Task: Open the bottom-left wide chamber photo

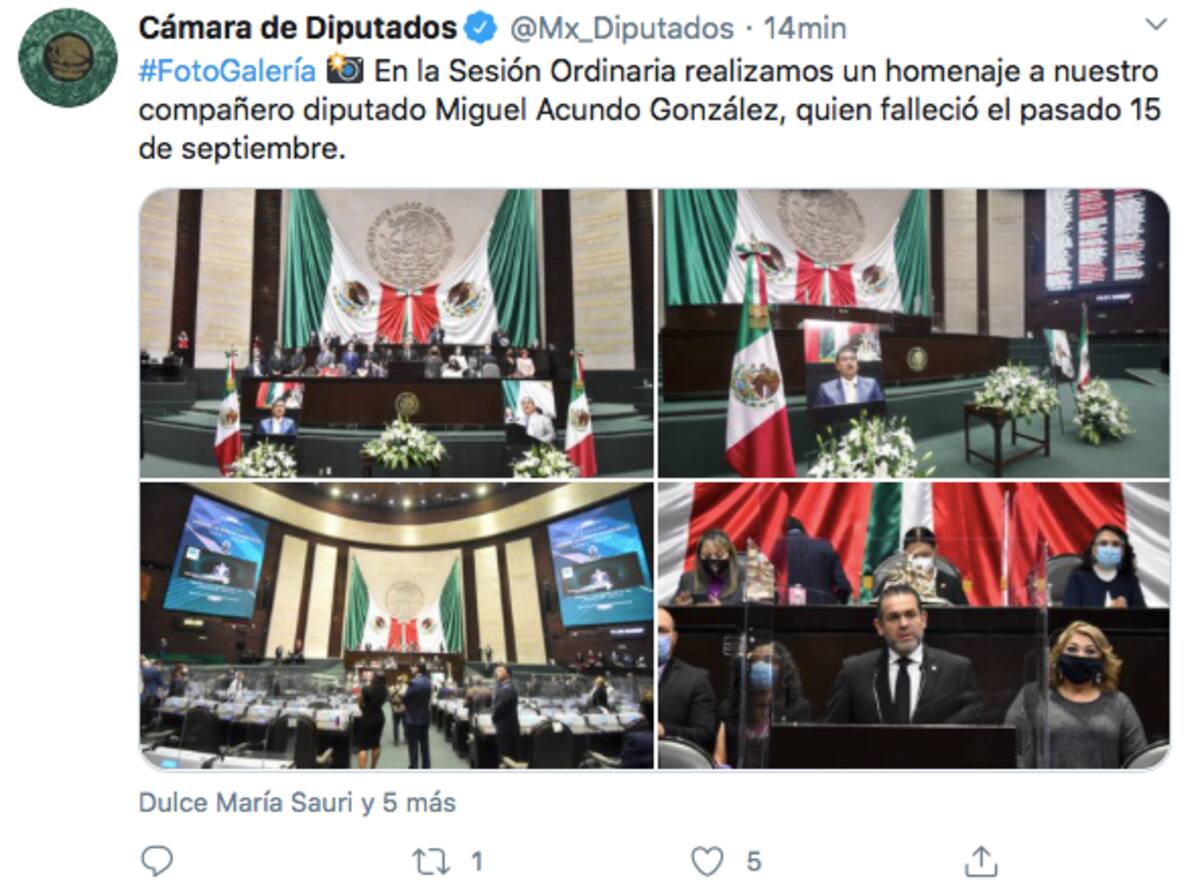Action: pos(396,626)
